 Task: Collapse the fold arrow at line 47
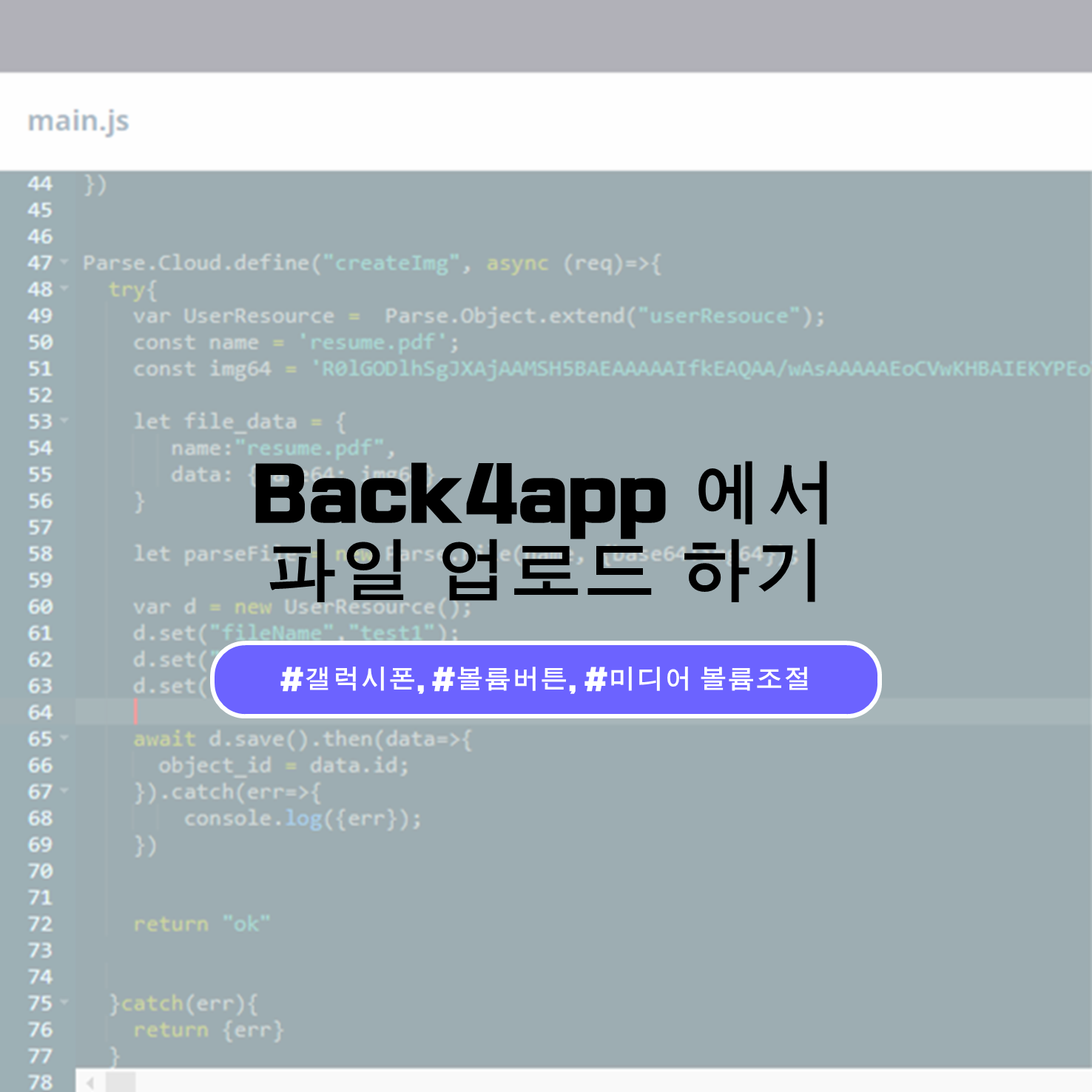pos(64,262)
